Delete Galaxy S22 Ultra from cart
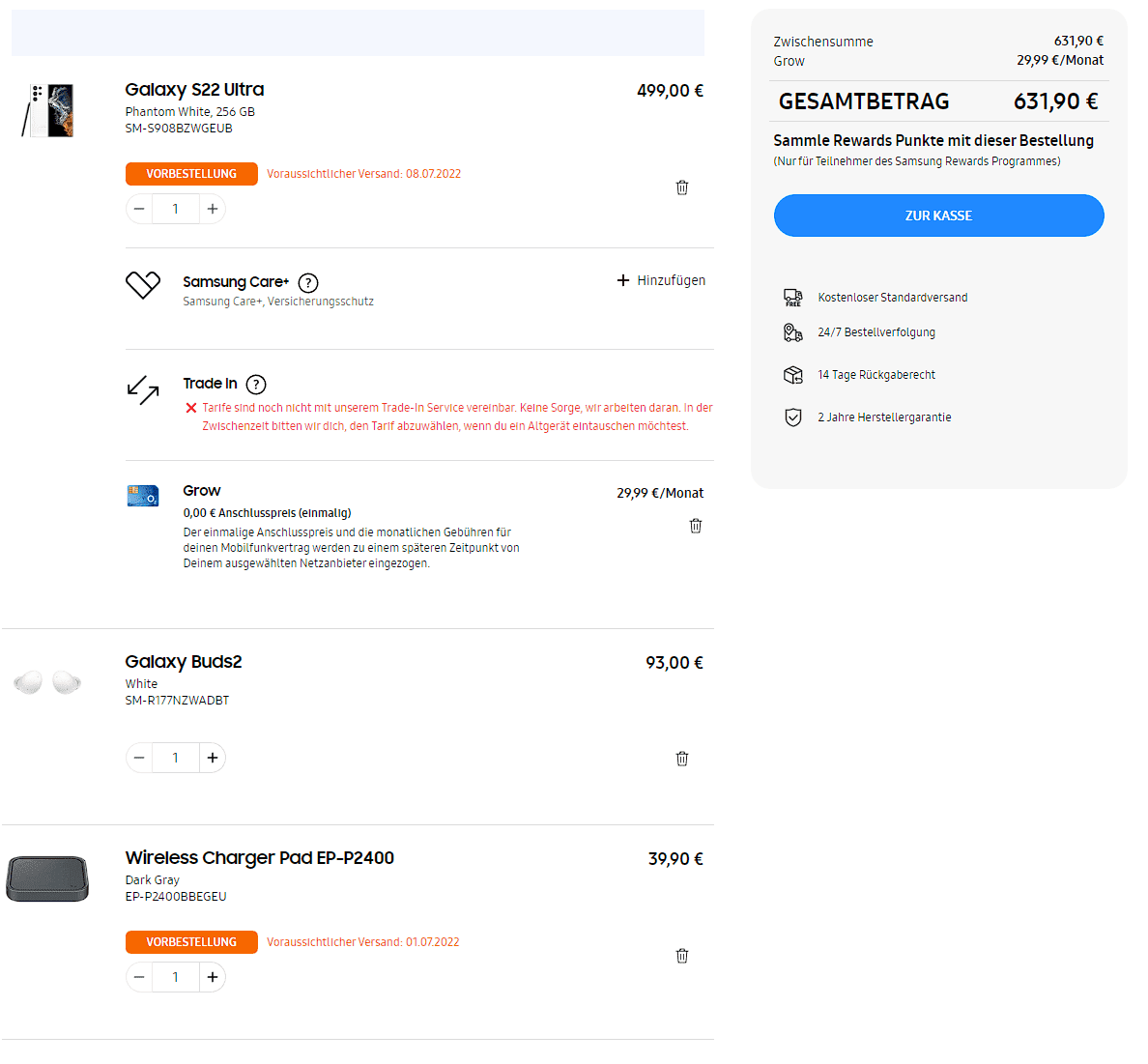1148x1064 pixels. (x=681, y=187)
